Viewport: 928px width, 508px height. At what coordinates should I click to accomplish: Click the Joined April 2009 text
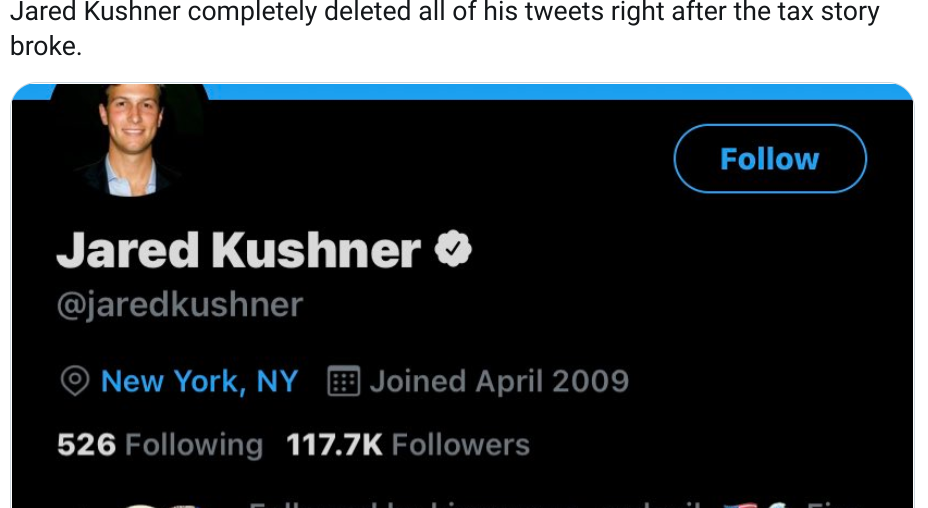498,381
